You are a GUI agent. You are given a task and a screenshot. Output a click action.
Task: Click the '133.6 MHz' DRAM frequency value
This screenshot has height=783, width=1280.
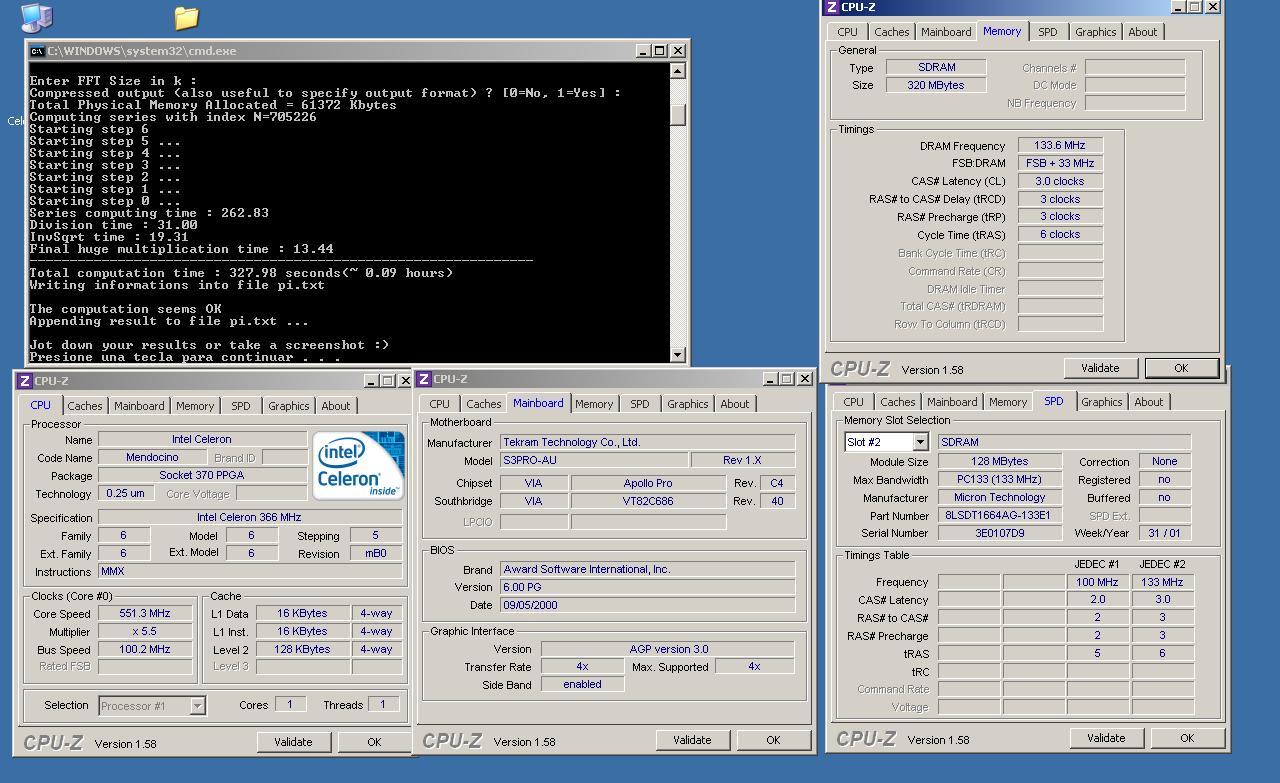coord(1060,146)
